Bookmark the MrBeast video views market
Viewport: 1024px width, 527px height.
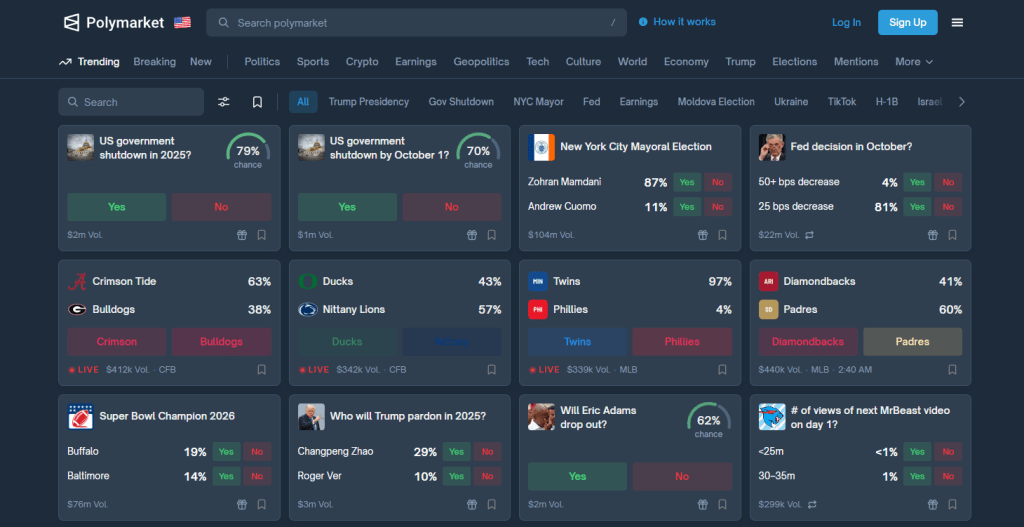[x=953, y=504]
